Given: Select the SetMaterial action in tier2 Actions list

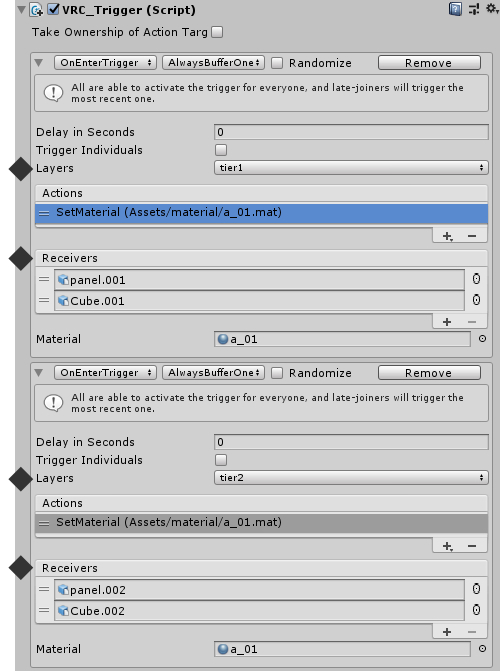Looking at the screenshot, I should (261, 523).
